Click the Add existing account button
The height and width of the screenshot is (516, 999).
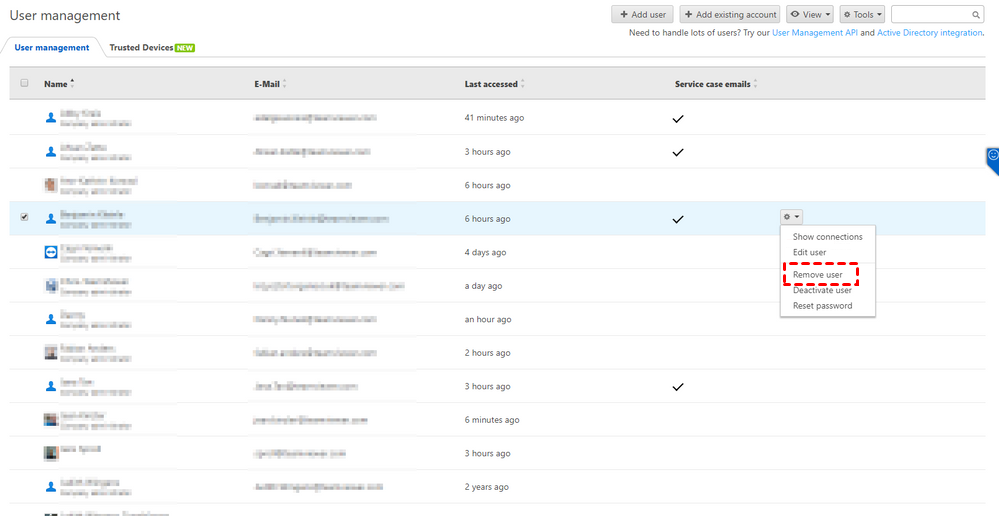tap(730, 15)
